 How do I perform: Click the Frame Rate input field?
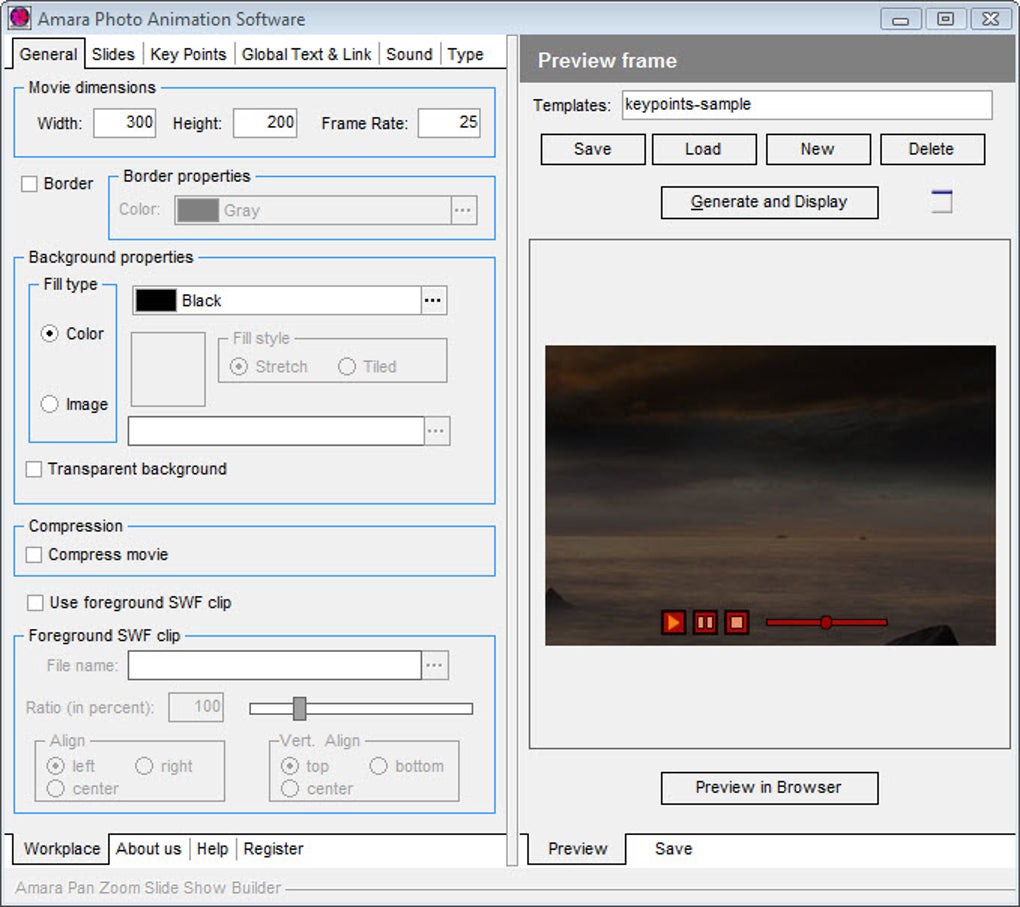(449, 122)
